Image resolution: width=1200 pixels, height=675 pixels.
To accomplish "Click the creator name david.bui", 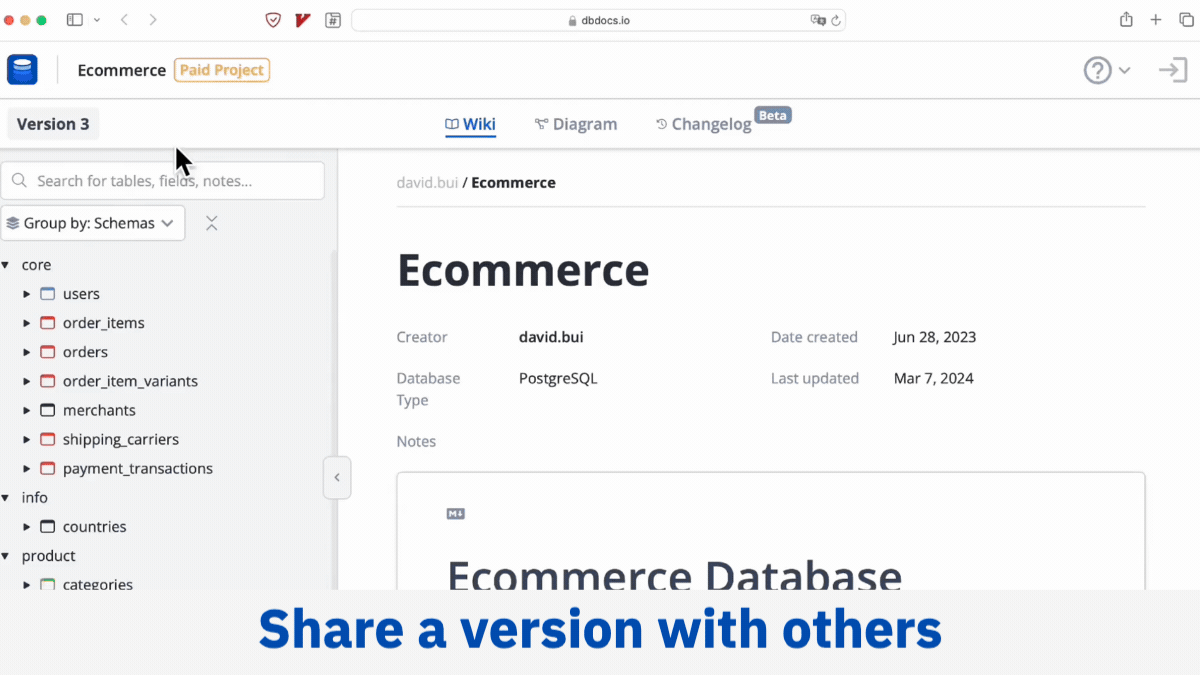I will pyautogui.click(x=551, y=337).
